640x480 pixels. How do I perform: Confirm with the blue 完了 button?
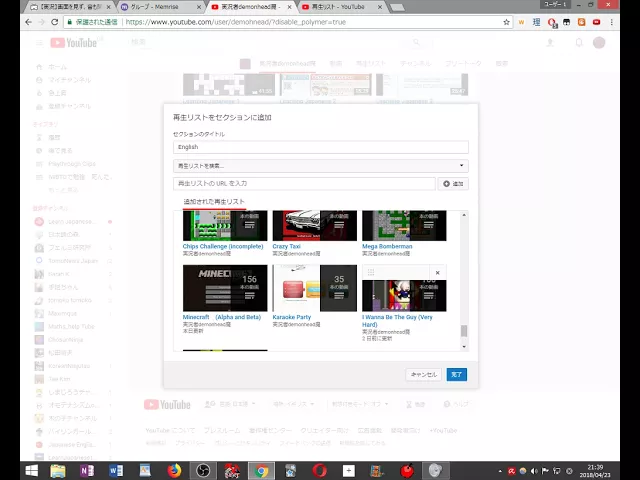coord(457,374)
